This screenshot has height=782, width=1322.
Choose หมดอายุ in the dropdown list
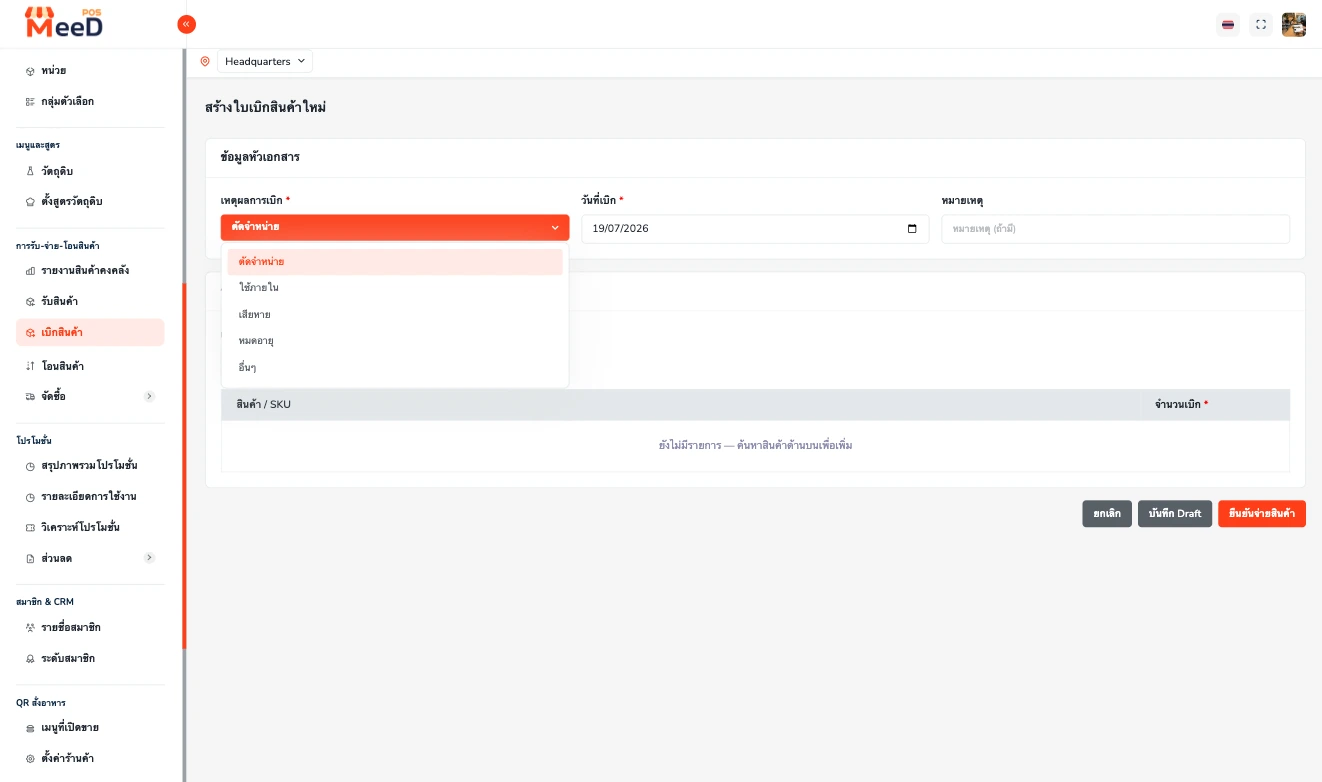395,341
